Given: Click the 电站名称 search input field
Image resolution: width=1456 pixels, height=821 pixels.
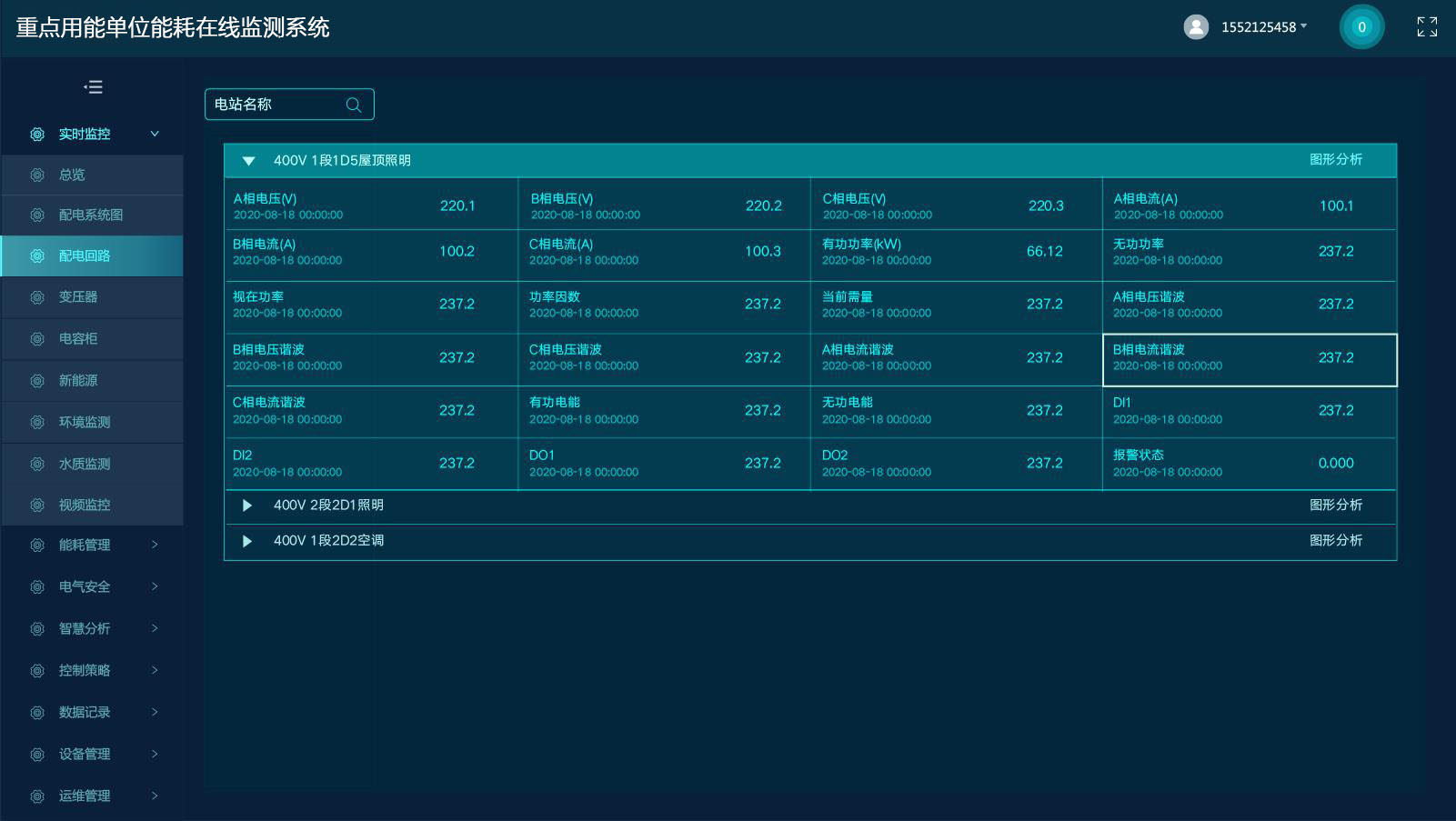Looking at the screenshot, I should [273, 105].
